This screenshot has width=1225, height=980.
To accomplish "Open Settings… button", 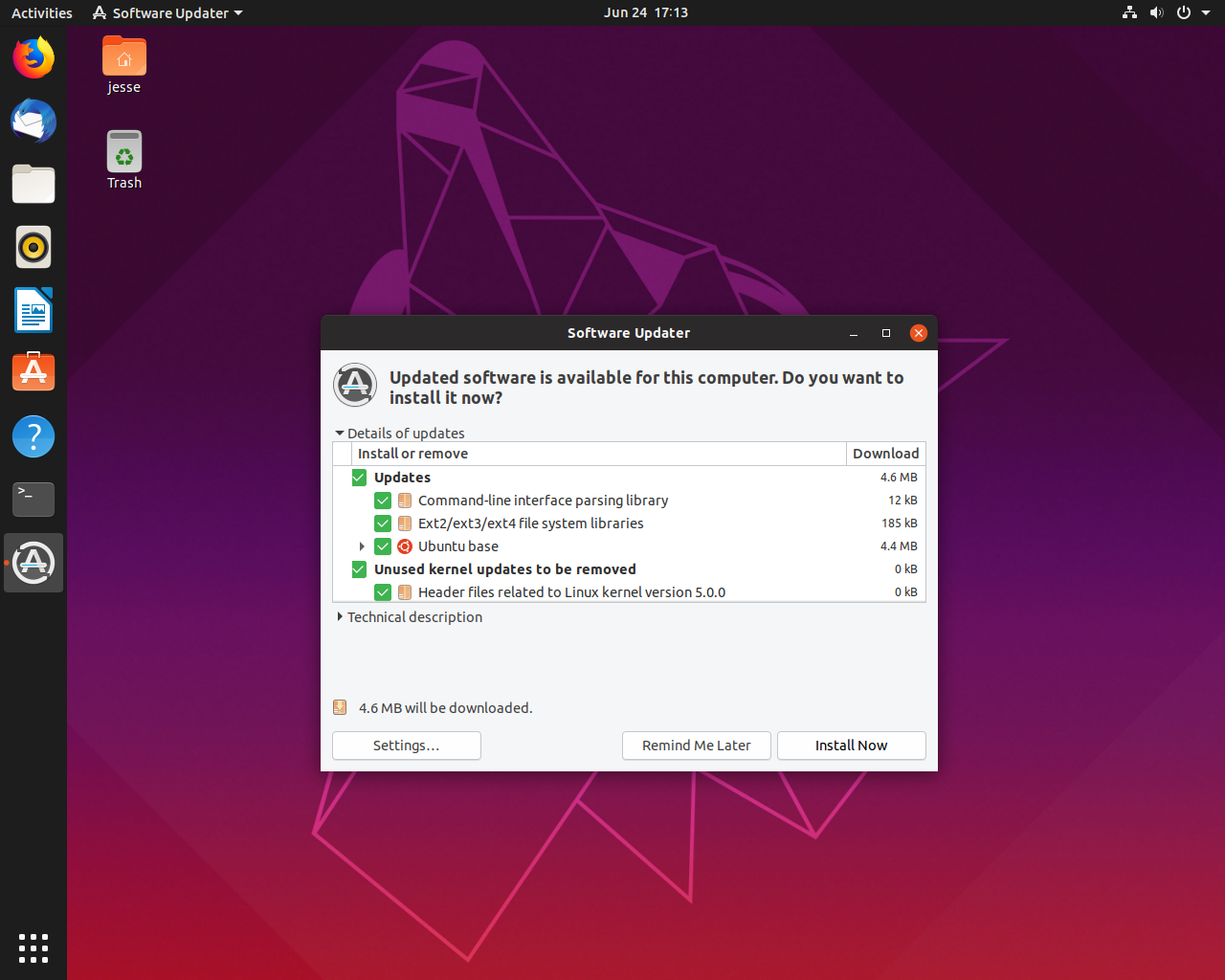I will tap(407, 746).
